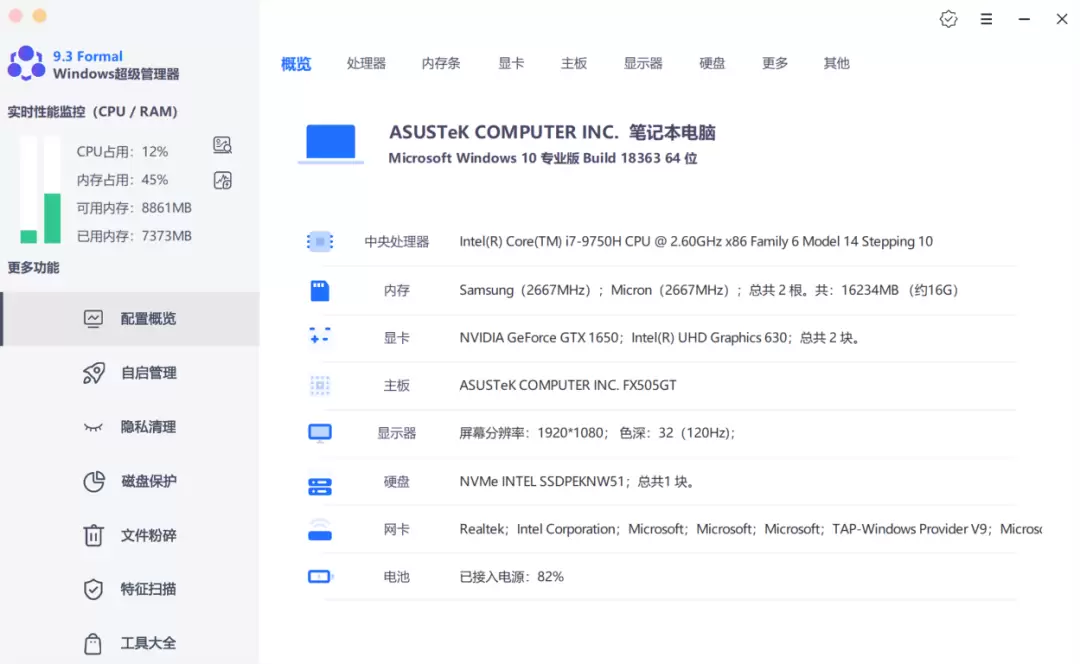The height and width of the screenshot is (664, 1080).
Task: Open 磁盘保护 from the sidebar
Action: 130,481
